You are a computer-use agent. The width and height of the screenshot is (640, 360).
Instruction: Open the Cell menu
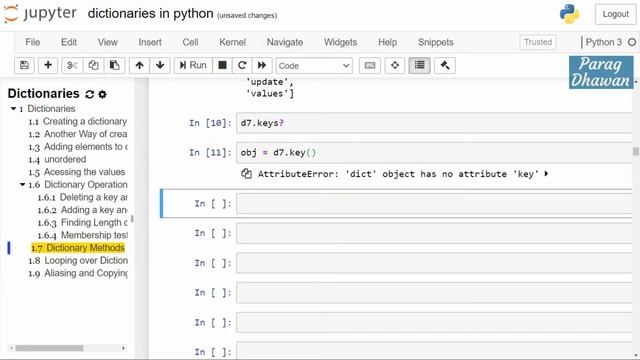coord(190,42)
